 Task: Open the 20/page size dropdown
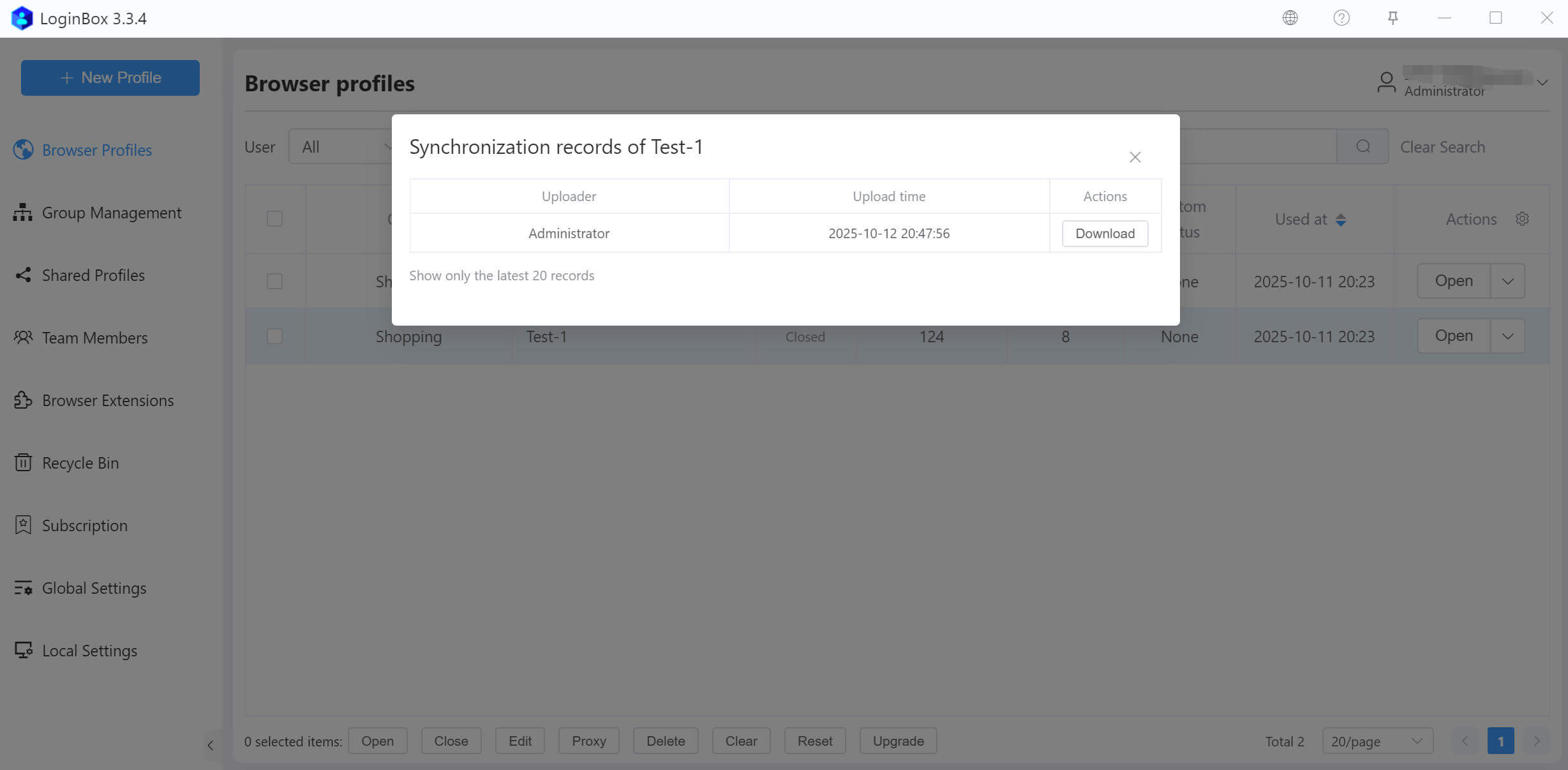tap(1377, 741)
